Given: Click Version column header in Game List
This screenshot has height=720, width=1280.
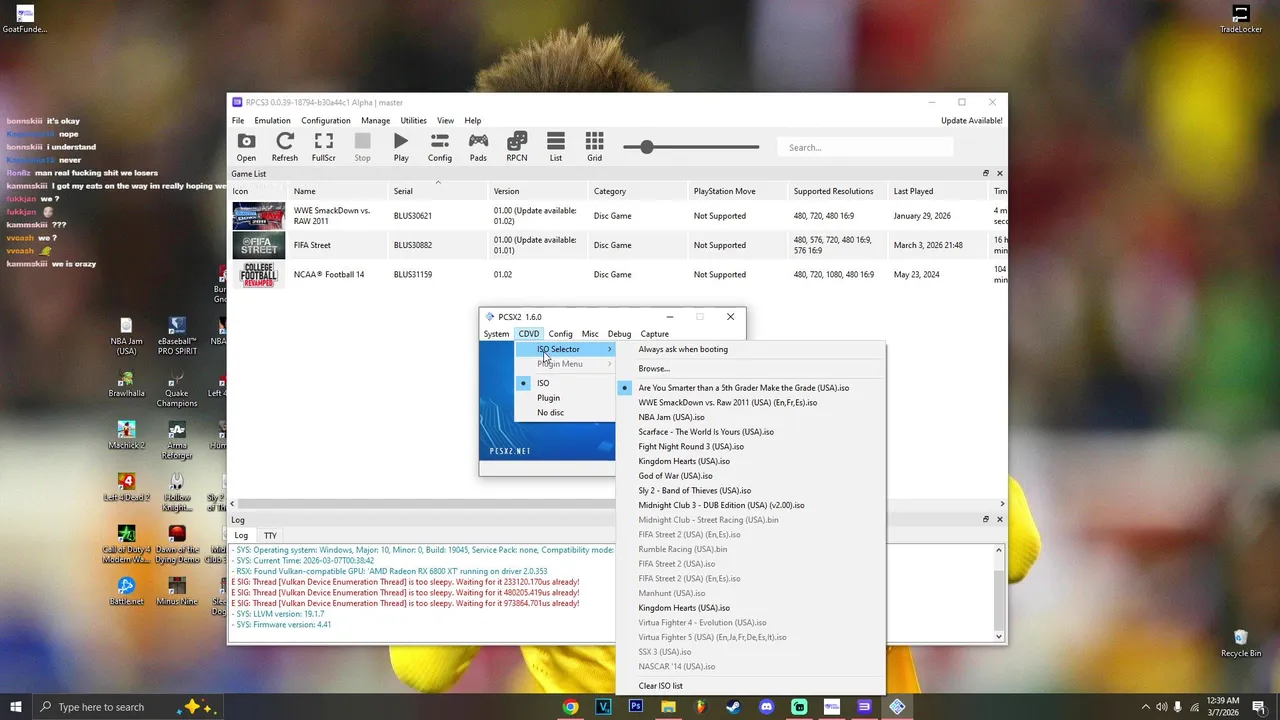Looking at the screenshot, I should (x=538, y=191).
